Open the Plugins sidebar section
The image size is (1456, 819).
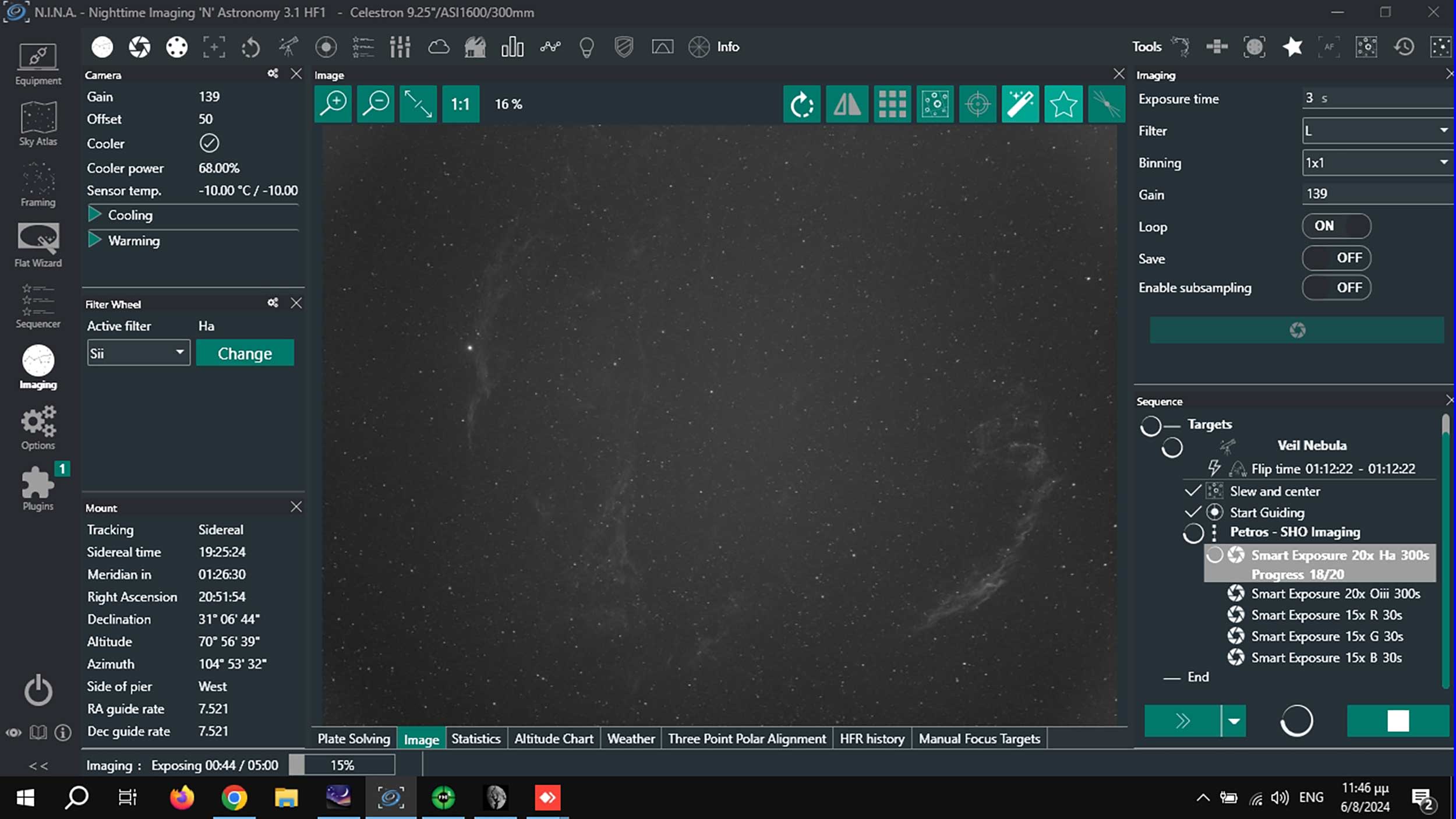pos(38,488)
